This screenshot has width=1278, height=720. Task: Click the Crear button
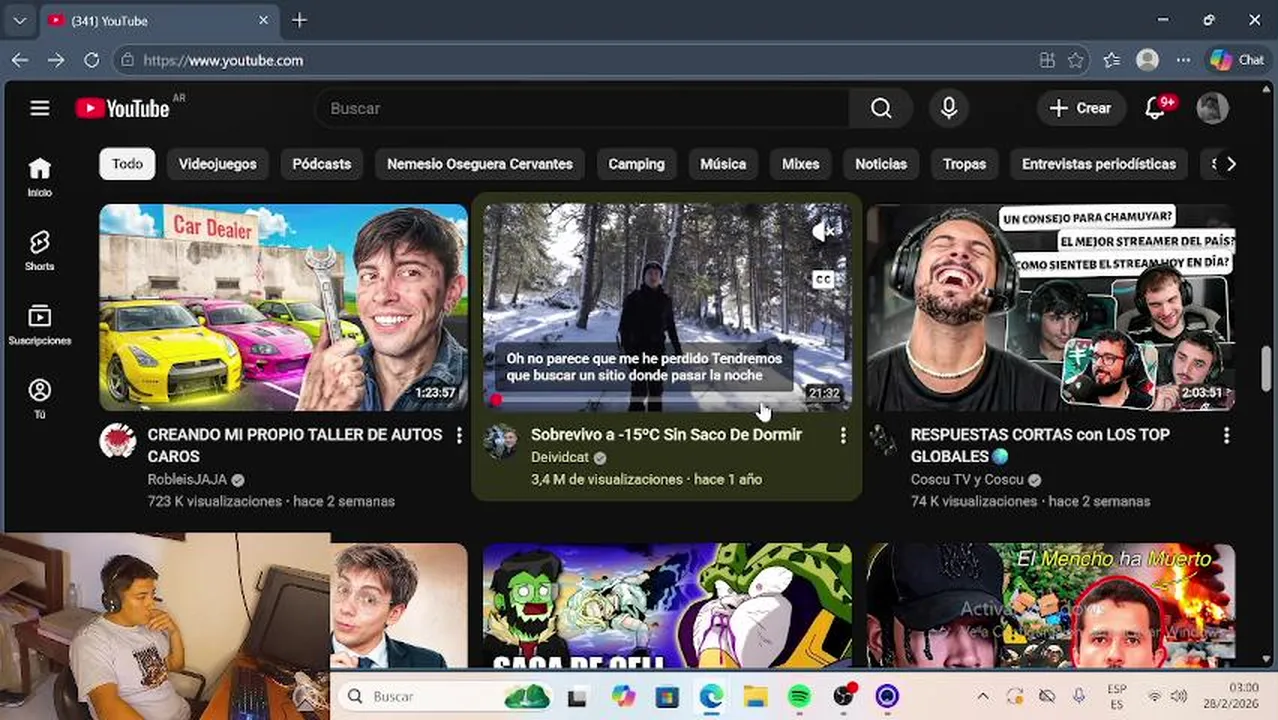tap(1081, 108)
